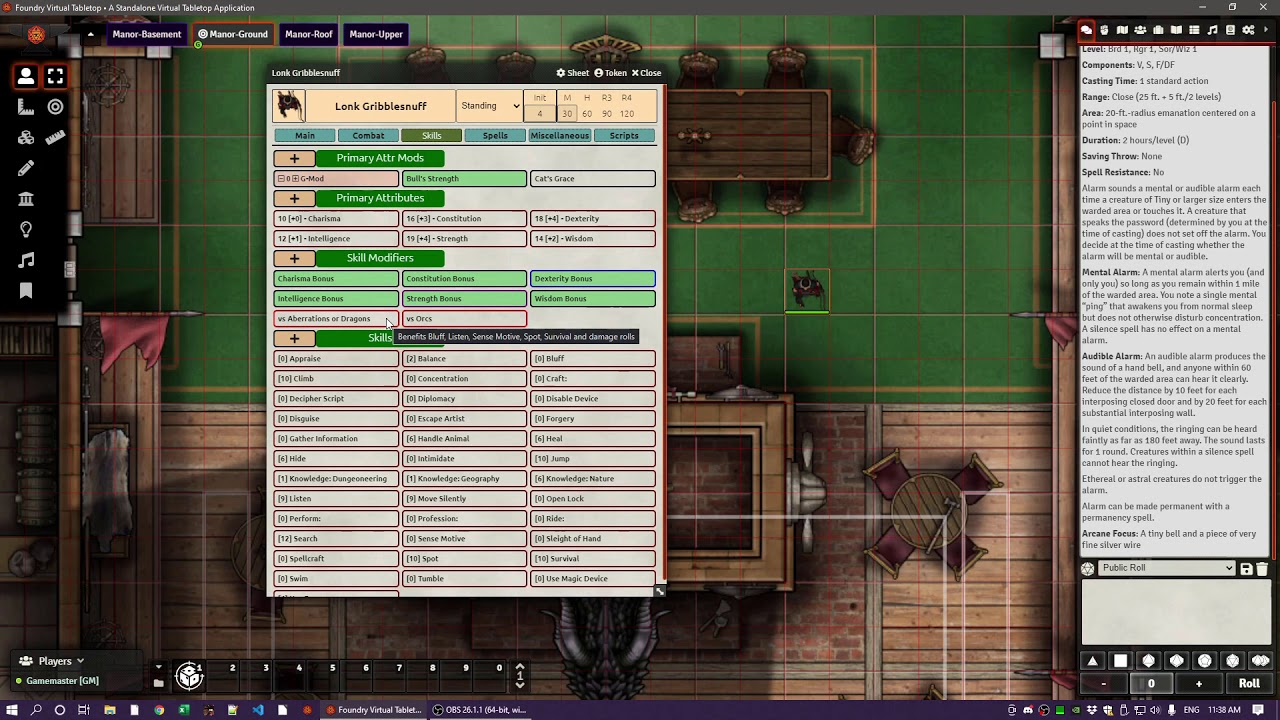Activate the Select Targets crosshair tool
The width and height of the screenshot is (1280, 720).
pos(56,107)
